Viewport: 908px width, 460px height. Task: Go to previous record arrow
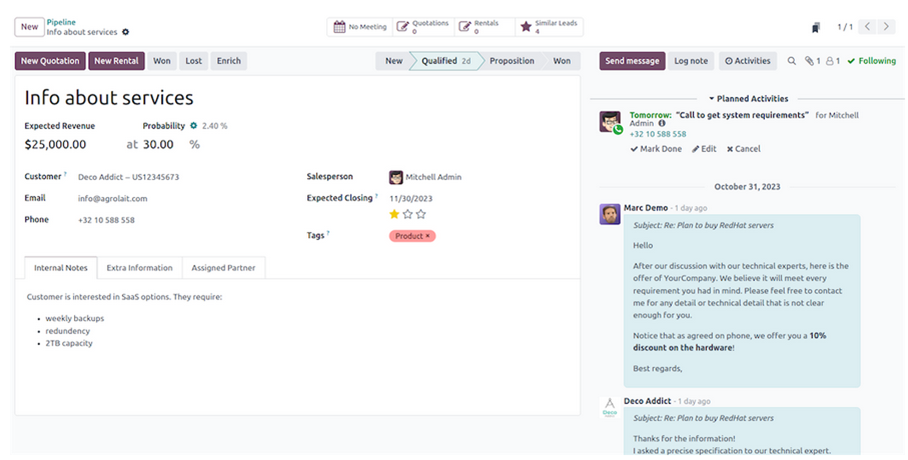pyautogui.click(x=867, y=27)
